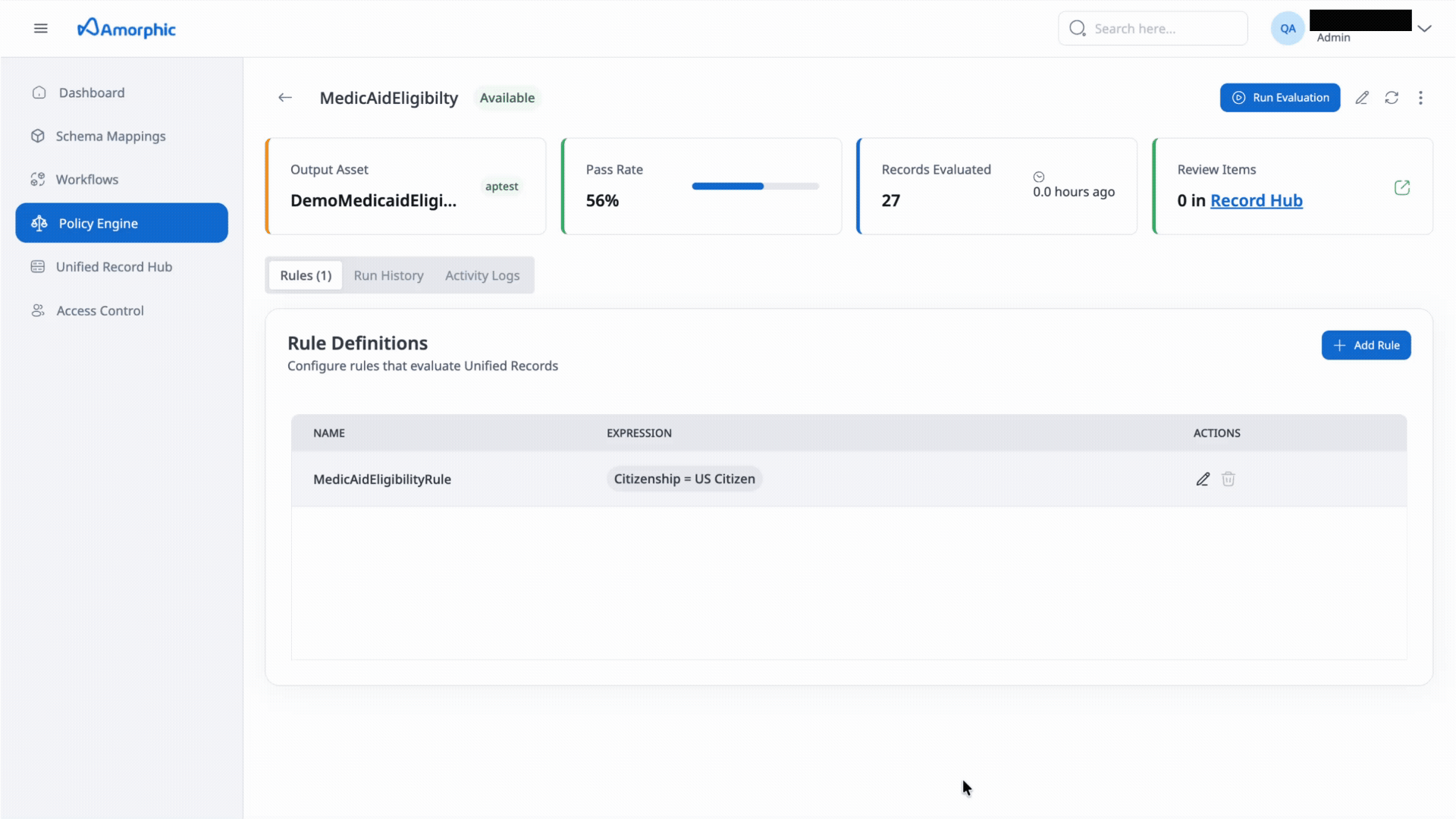Click the back arrow beside MedicAidEligibilty
This screenshot has height=819, width=1456.
tap(285, 98)
